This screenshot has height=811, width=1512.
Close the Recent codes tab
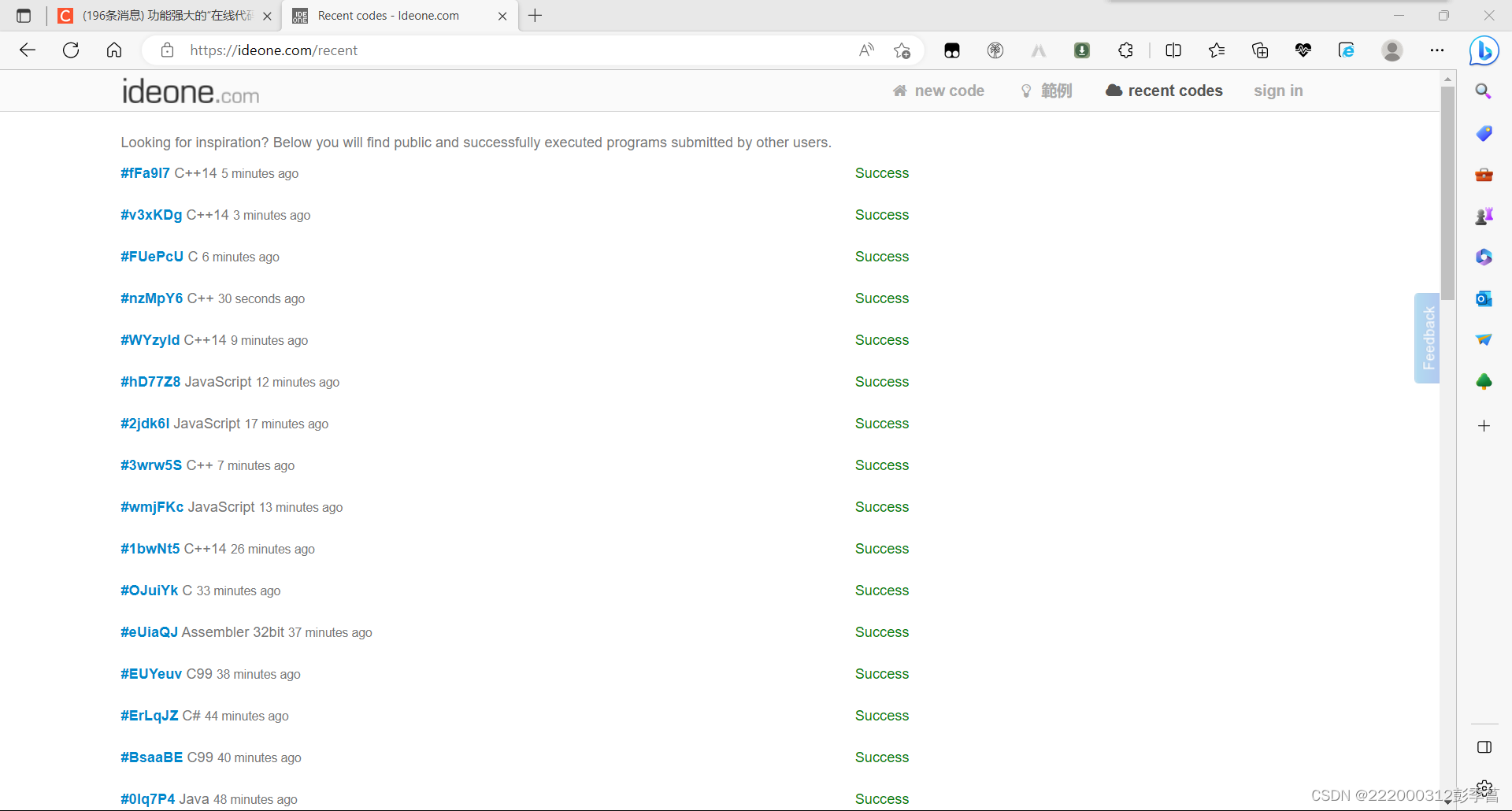pyautogui.click(x=502, y=16)
